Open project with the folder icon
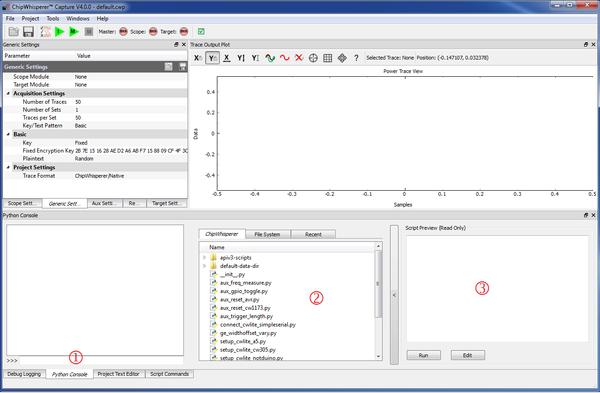Screen dimensions: 600x393 tap(14, 32)
